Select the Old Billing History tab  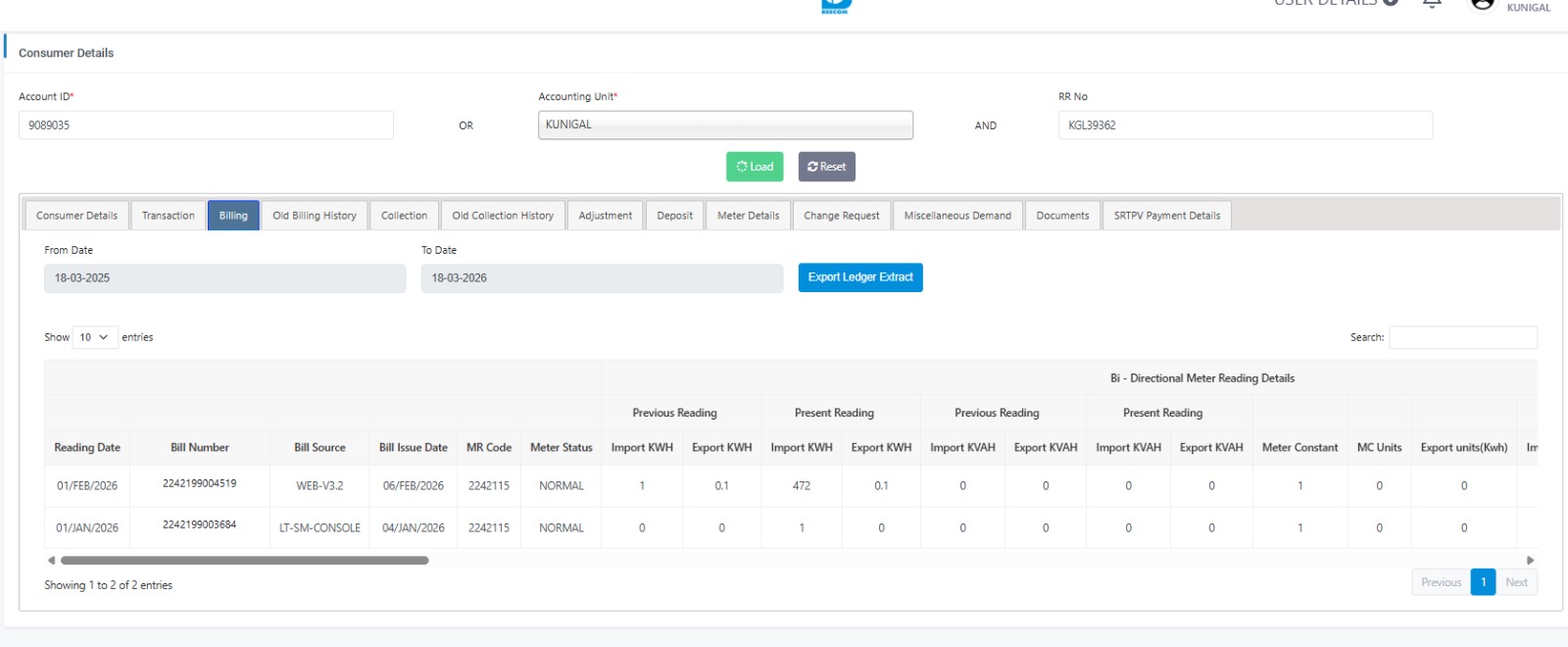(314, 216)
